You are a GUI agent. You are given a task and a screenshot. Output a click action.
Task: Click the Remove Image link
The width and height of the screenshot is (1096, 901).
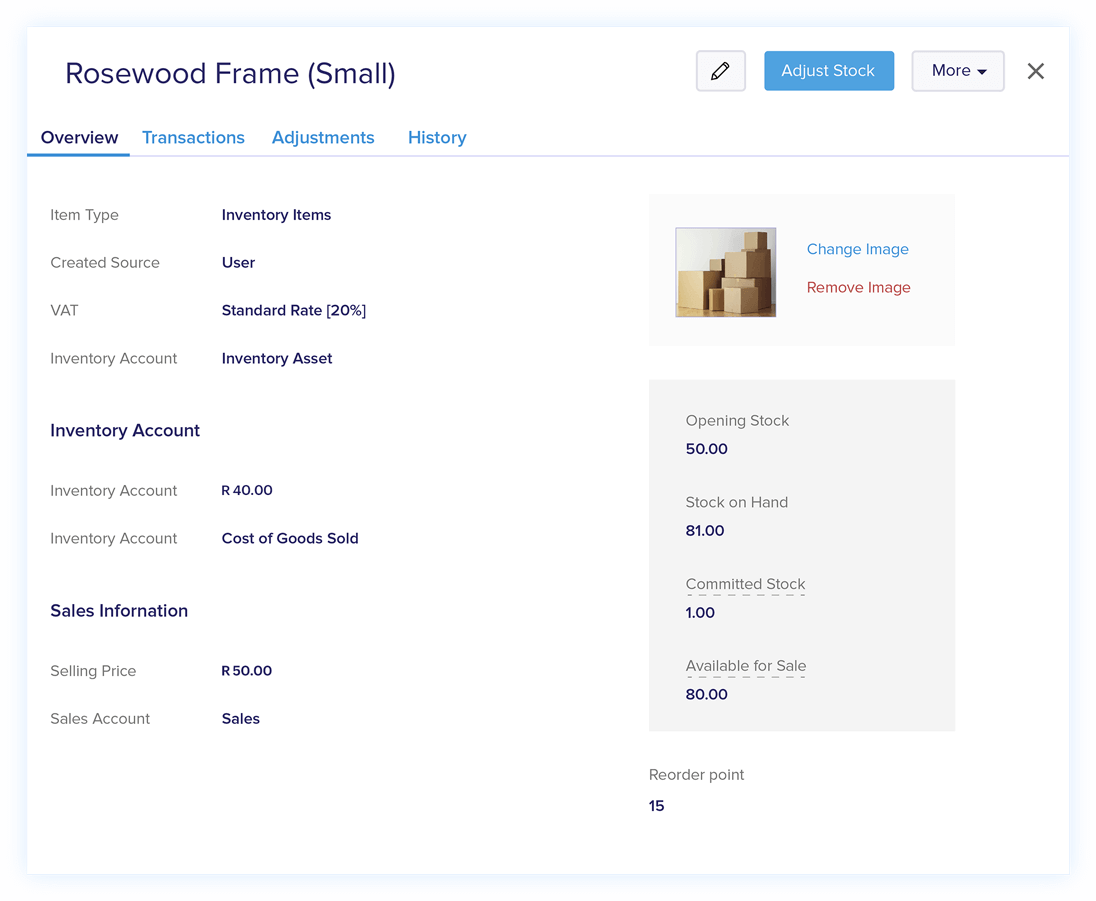(x=858, y=287)
